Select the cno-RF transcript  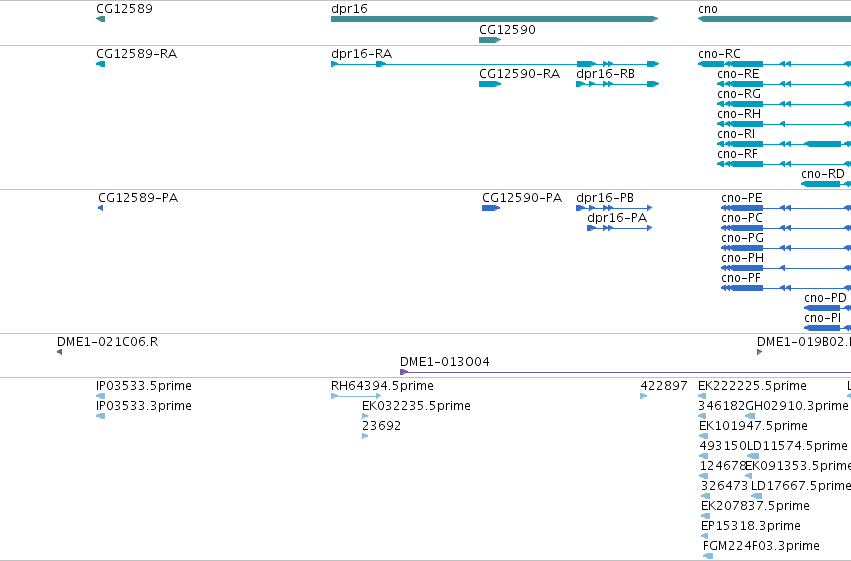[784, 164]
